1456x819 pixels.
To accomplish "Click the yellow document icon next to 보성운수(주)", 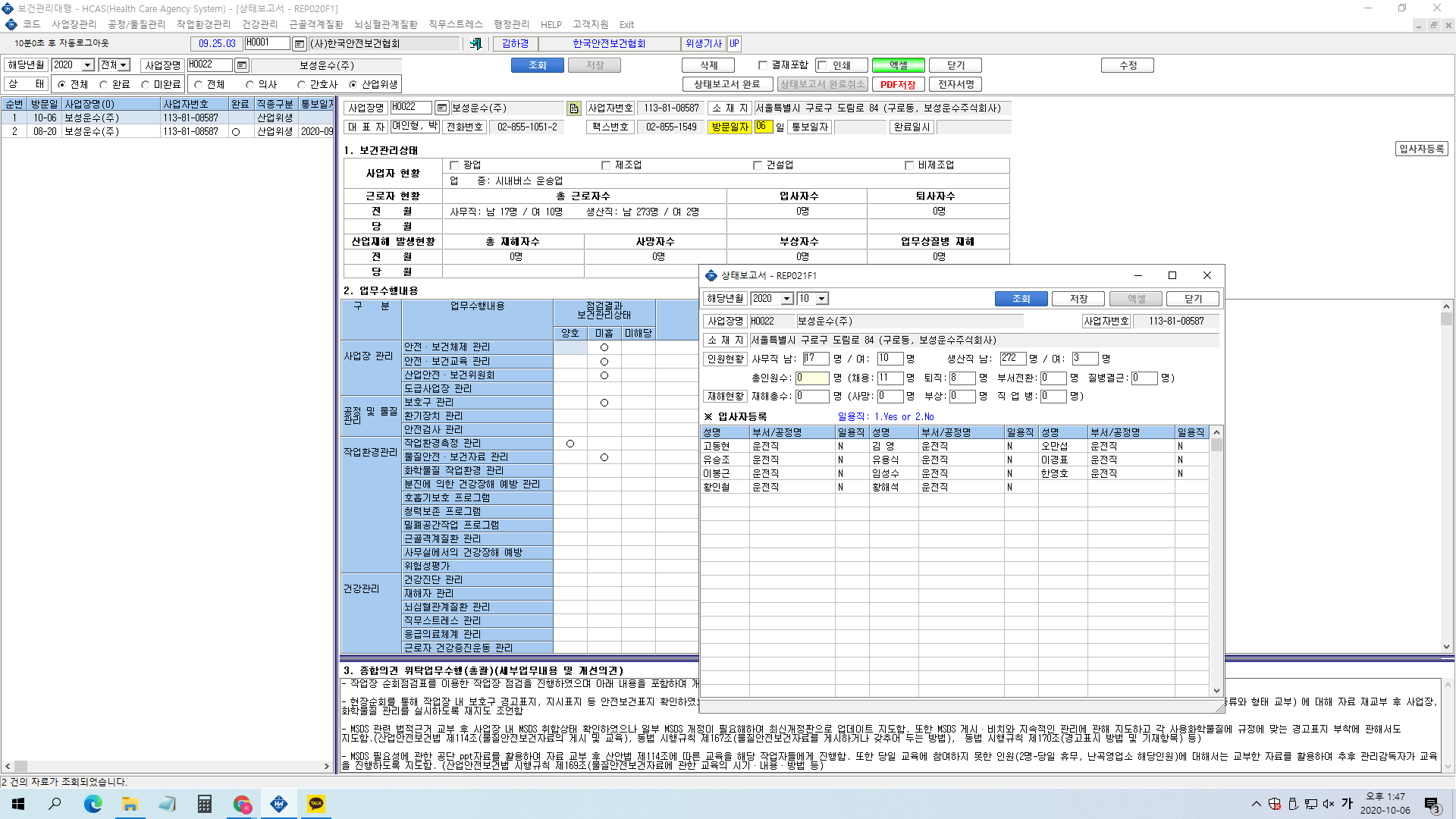I will pyautogui.click(x=574, y=108).
